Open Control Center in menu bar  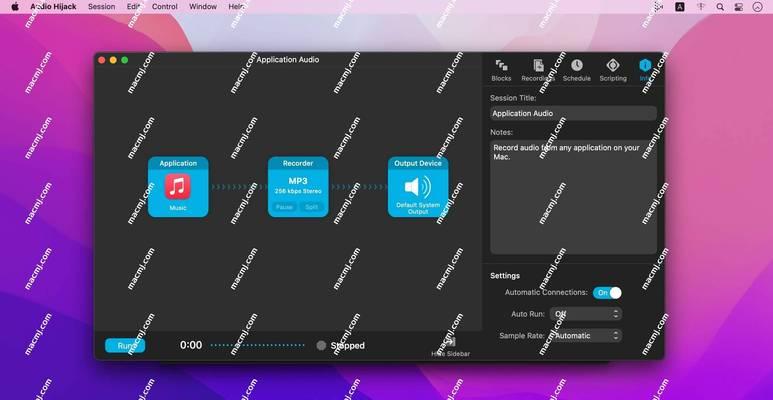pyautogui.click(x=738, y=7)
